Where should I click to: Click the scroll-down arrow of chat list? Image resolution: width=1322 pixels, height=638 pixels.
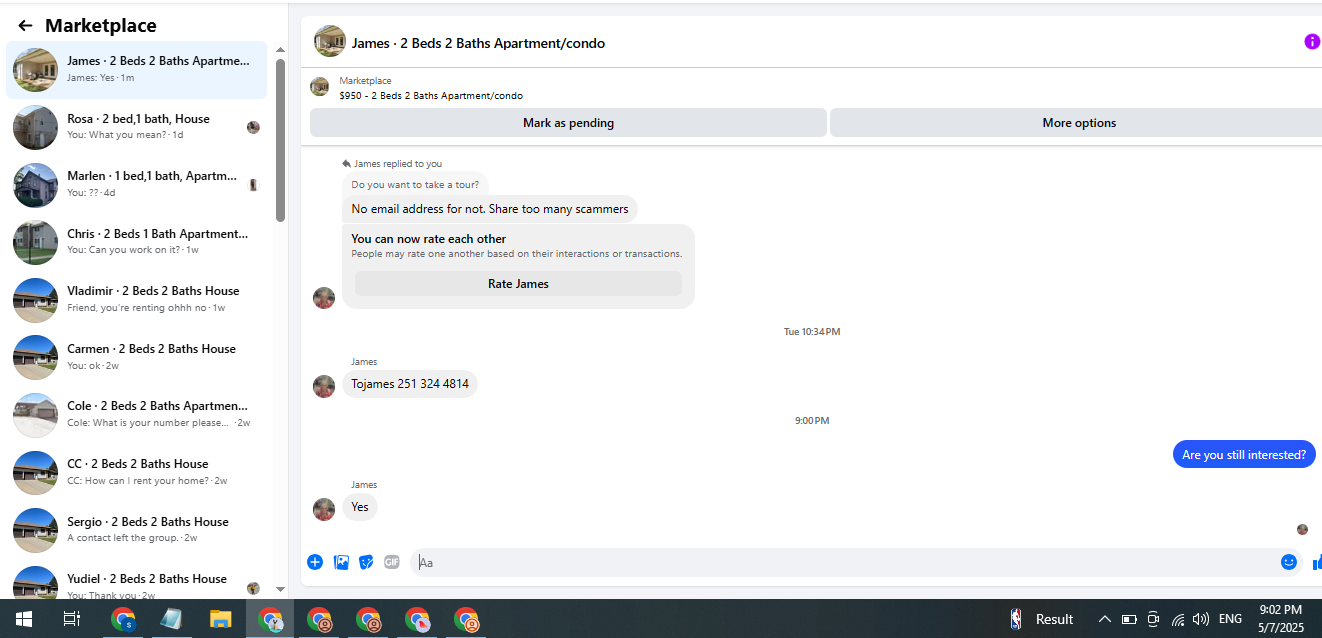click(x=280, y=589)
